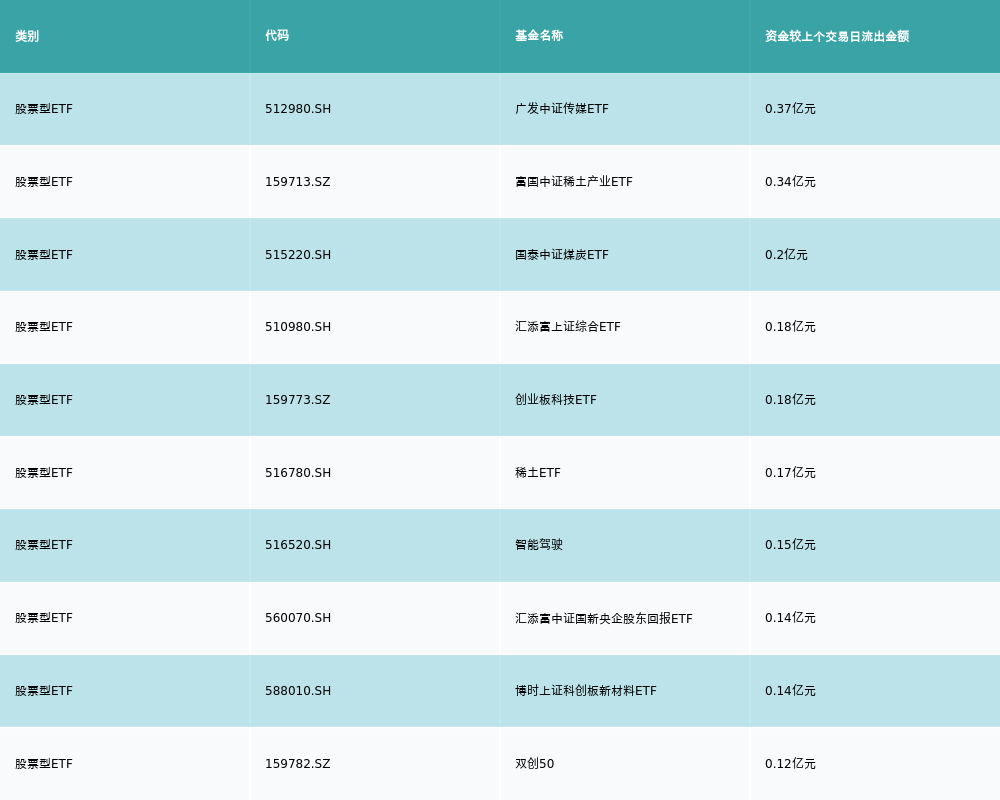Click fund name 博时上证科创板新材料ETF

[585, 691]
